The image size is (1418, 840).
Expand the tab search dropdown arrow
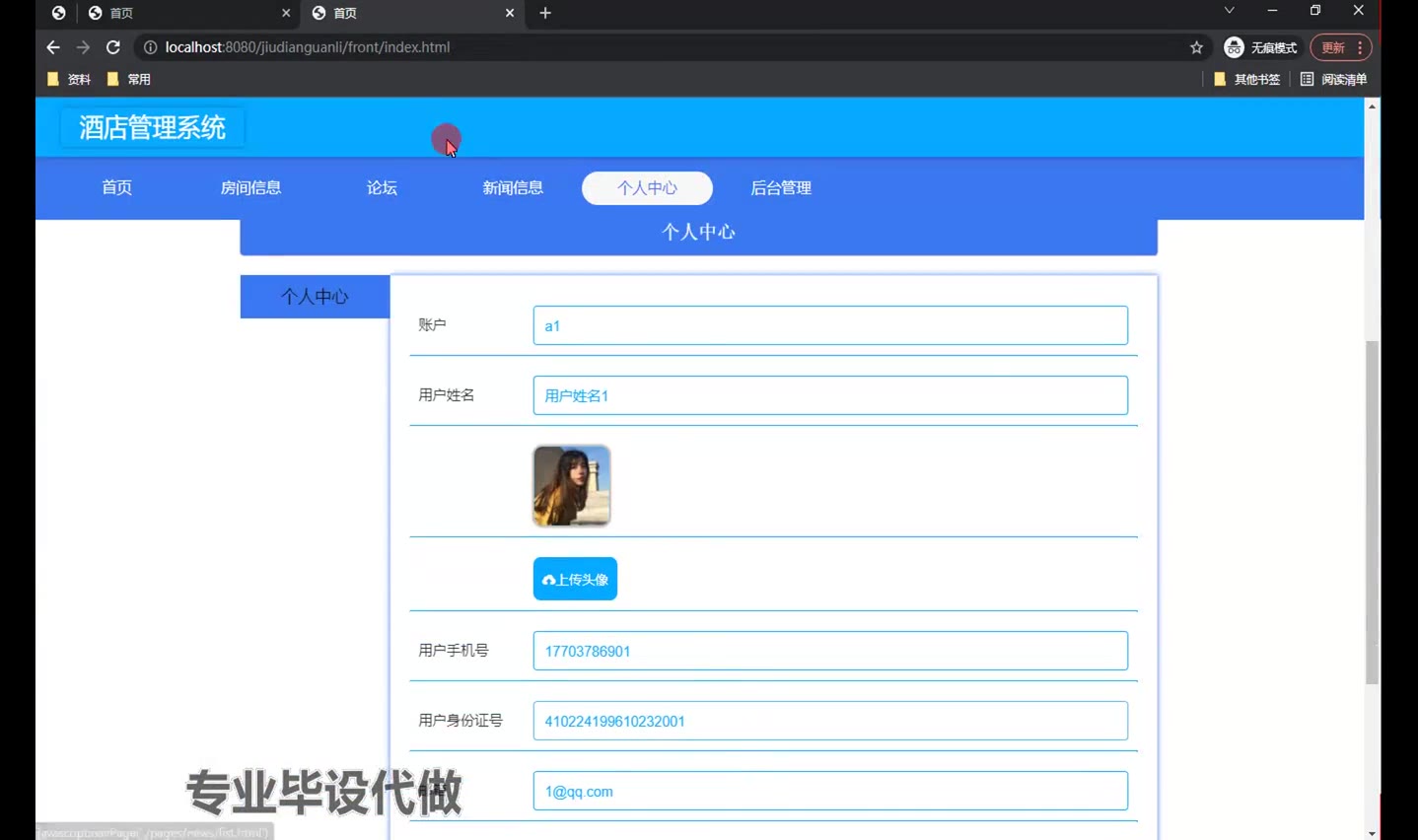pyautogui.click(x=1229, y=10)
